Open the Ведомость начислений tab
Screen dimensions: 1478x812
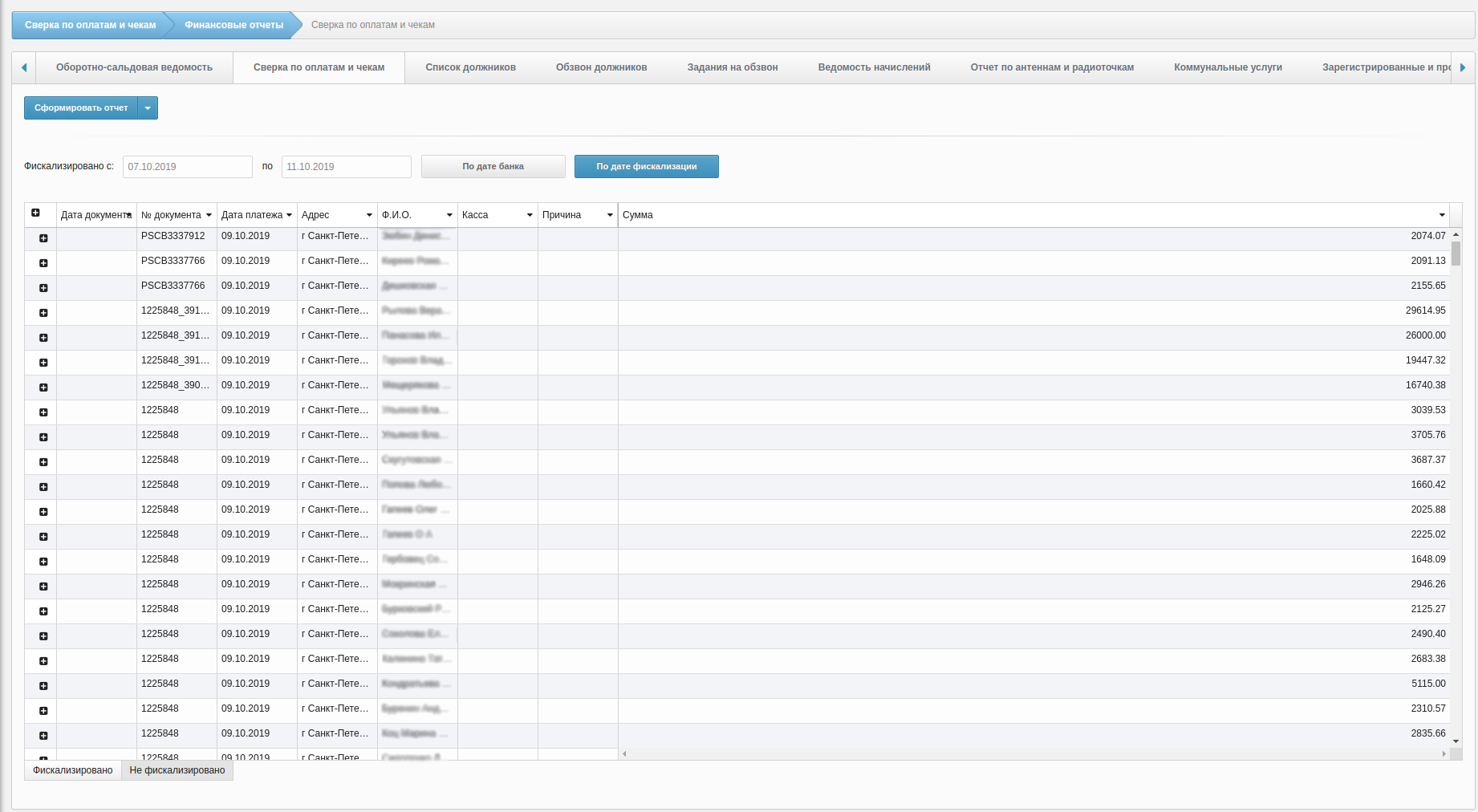[x=874, y=67]
